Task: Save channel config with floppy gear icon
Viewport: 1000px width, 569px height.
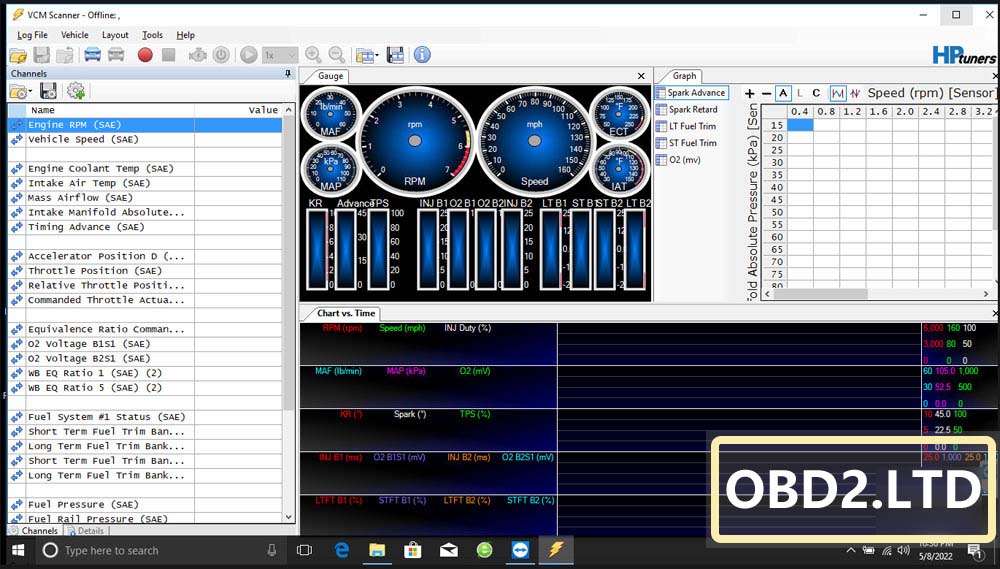Action: [48, 91]
